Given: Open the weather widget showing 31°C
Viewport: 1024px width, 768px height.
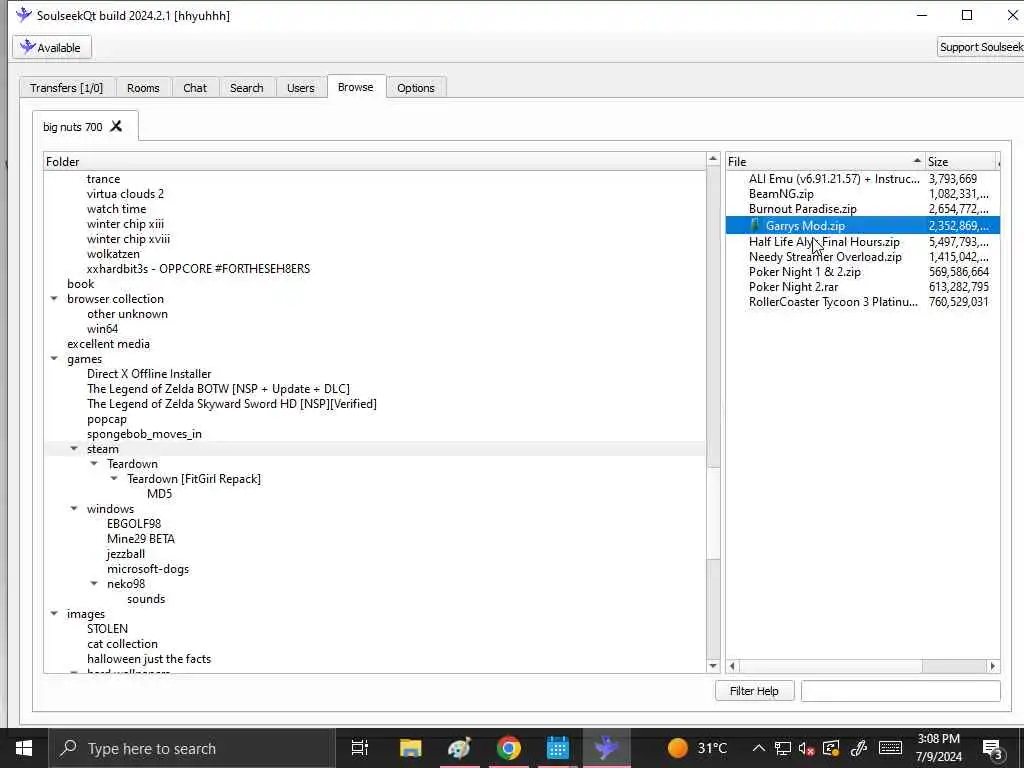Looking at the screenshot, I should click(697, 748).
